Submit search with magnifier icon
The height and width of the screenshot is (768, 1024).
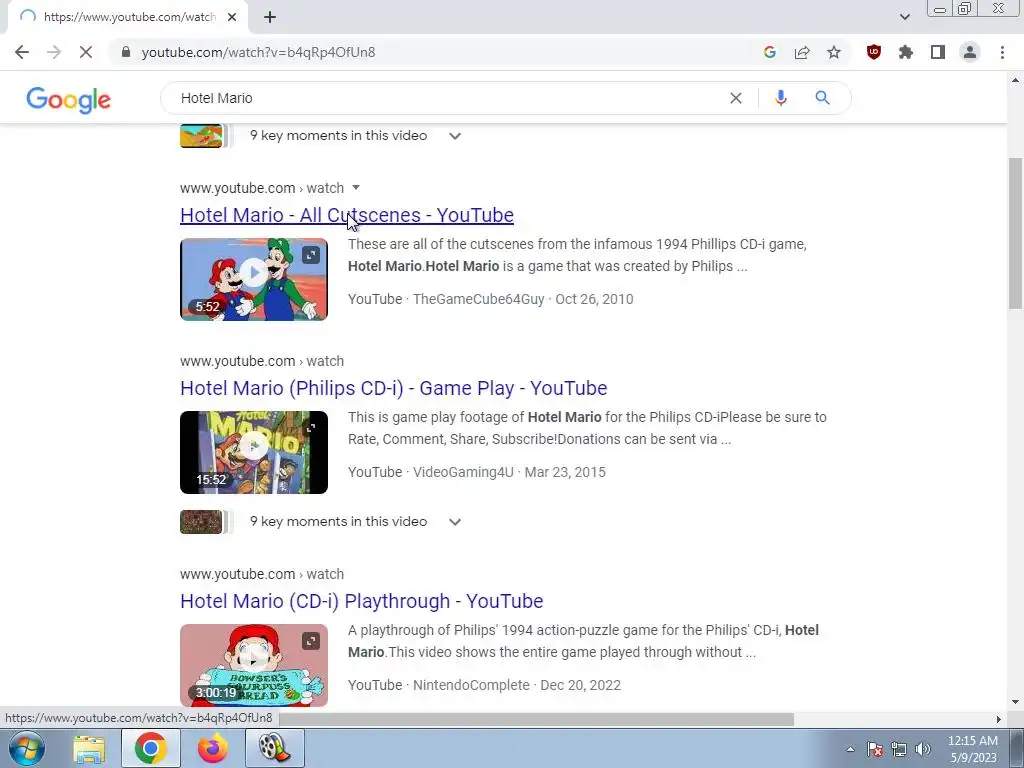click(x=822, y=98)
